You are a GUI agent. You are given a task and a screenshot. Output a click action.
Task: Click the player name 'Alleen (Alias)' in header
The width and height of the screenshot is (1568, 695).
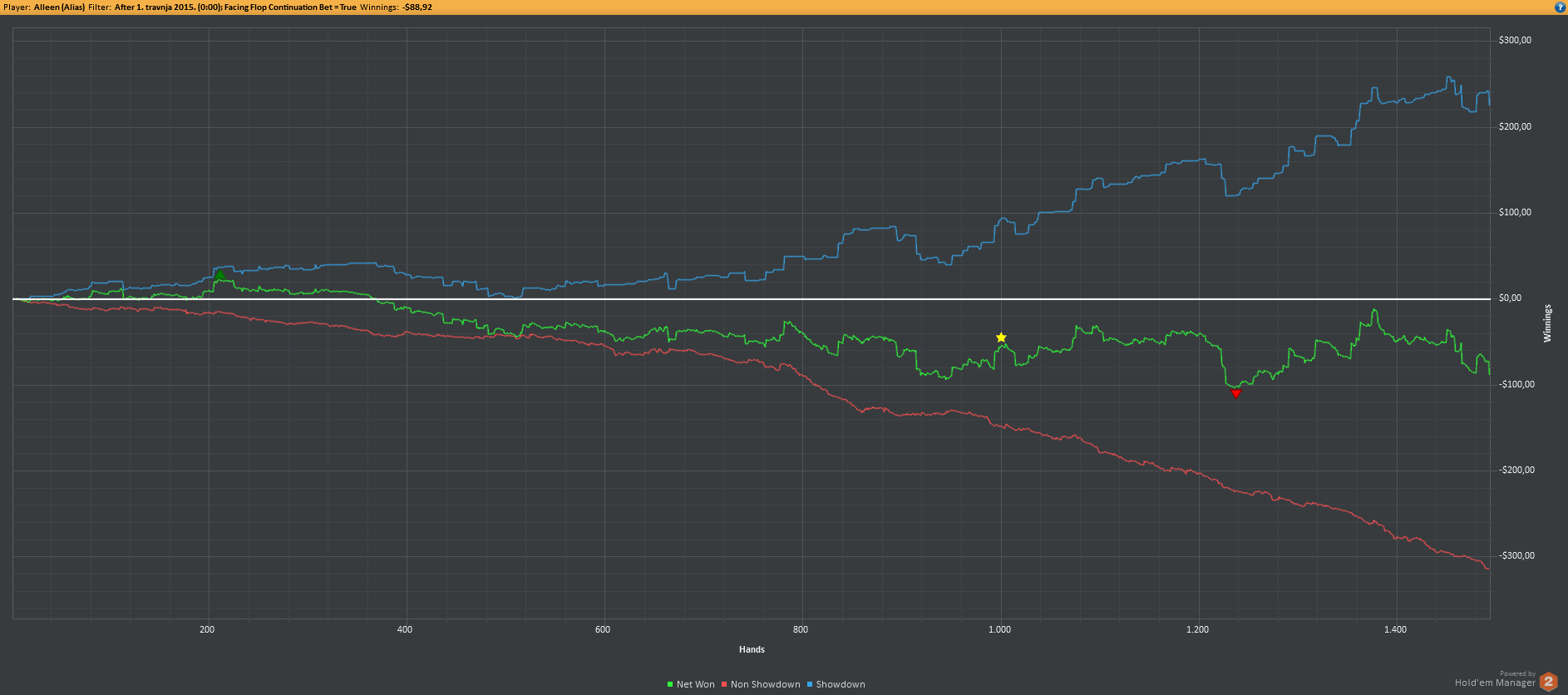coord(59,7)
